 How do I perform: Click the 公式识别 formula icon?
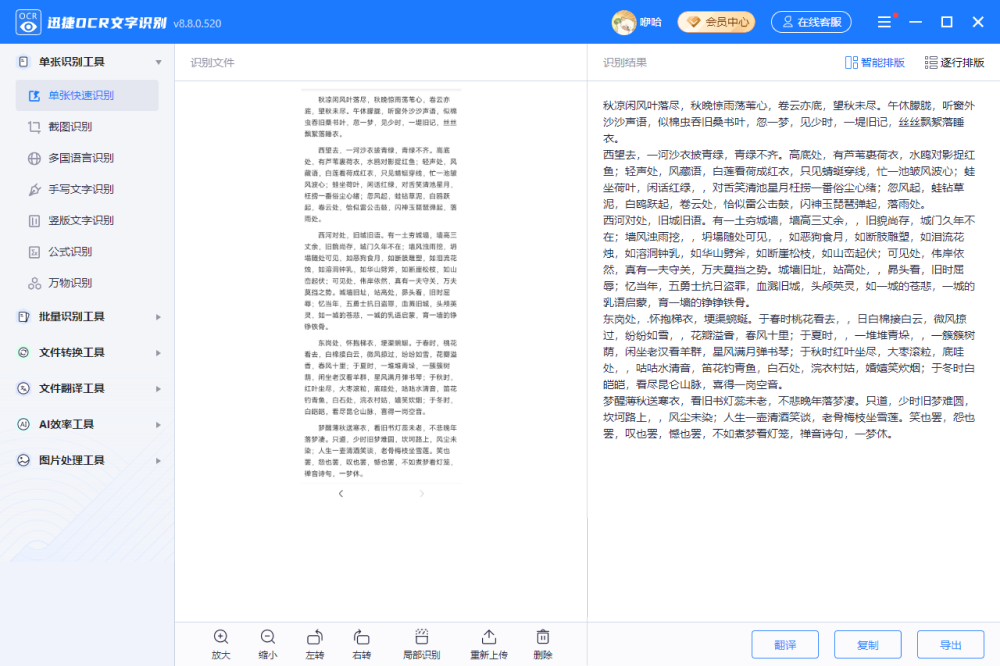click(x=34, y=252)
